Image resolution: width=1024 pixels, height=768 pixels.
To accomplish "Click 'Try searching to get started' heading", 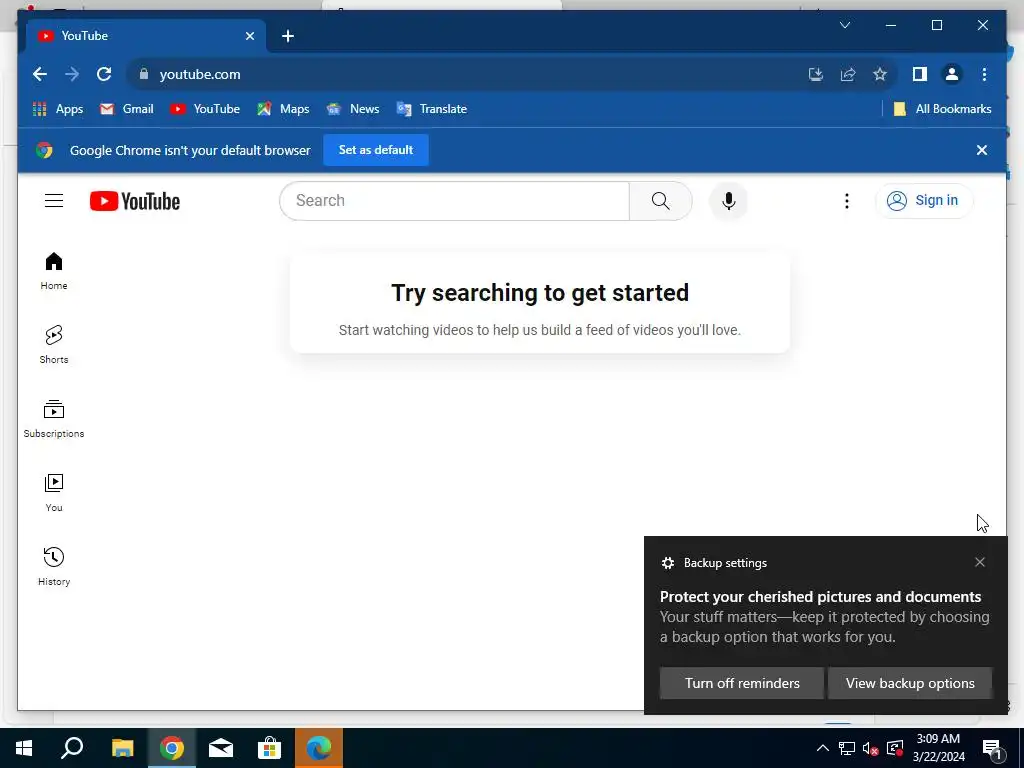I will 539,293.
